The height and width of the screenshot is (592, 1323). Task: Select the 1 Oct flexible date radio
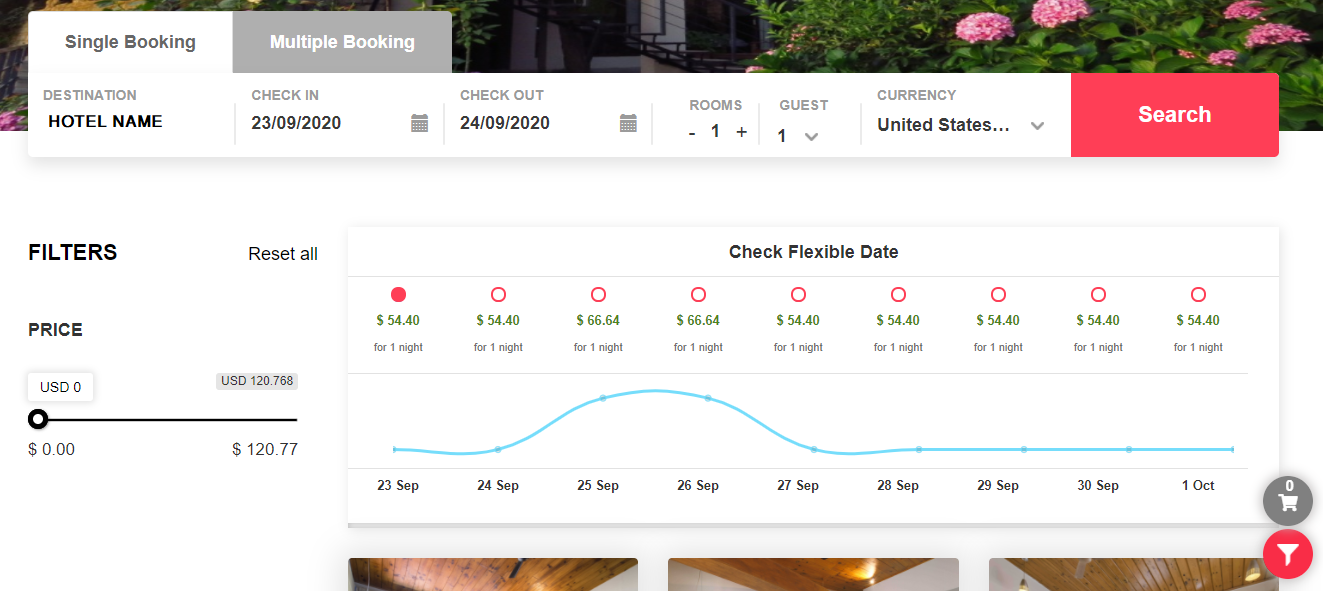tap(1198, 294)
